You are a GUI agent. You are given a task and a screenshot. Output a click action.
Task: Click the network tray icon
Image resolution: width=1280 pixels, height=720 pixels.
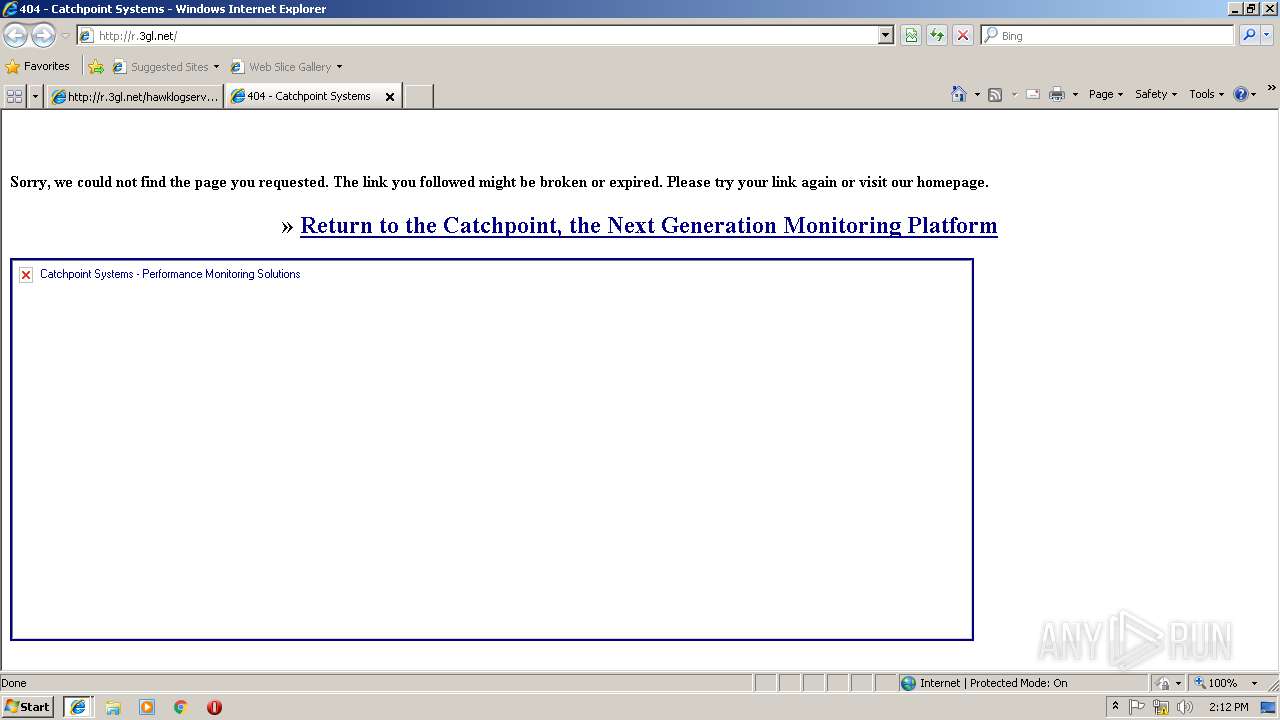point(1161,707)
